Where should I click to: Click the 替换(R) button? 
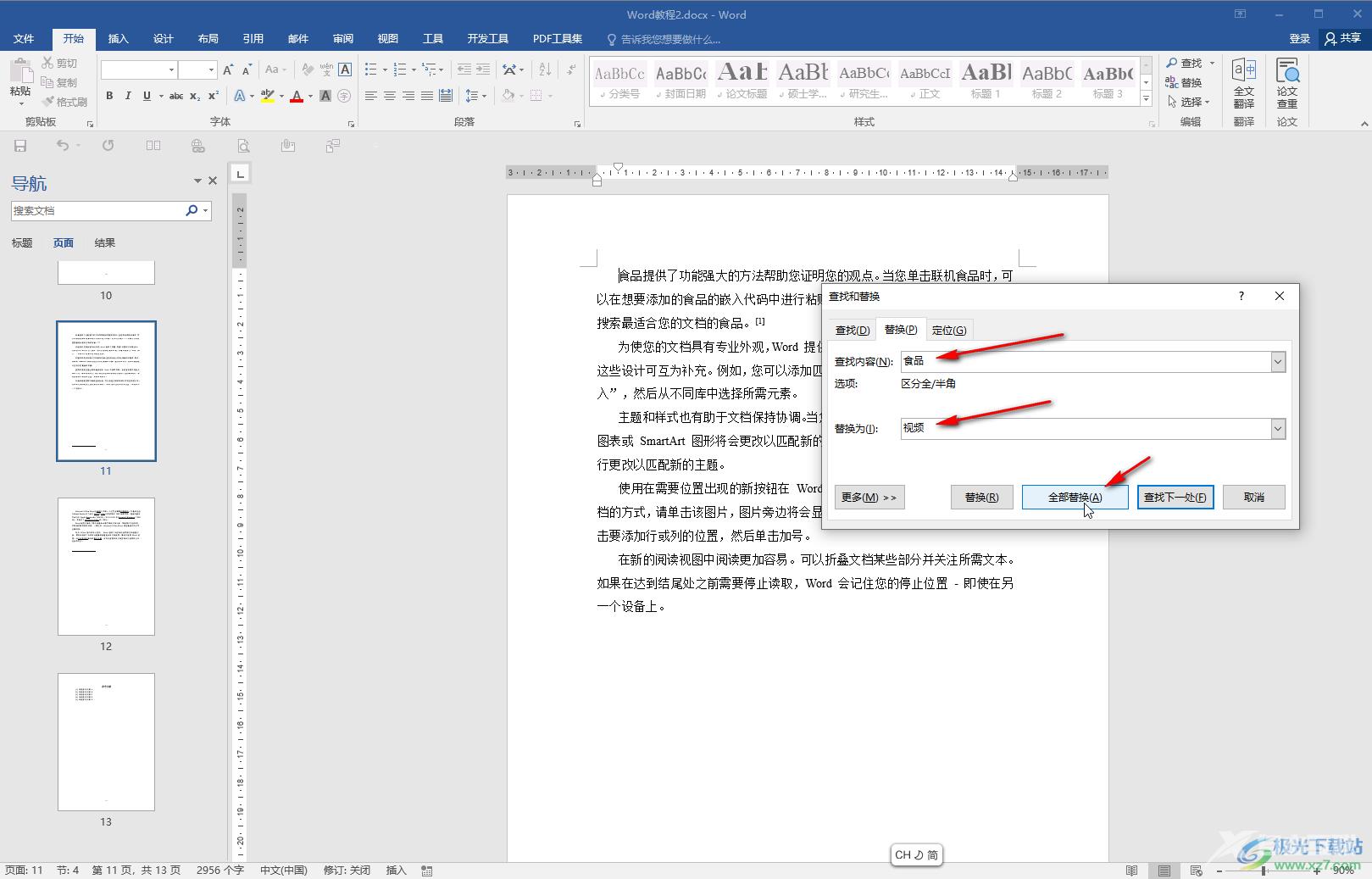tap(982, 498)
